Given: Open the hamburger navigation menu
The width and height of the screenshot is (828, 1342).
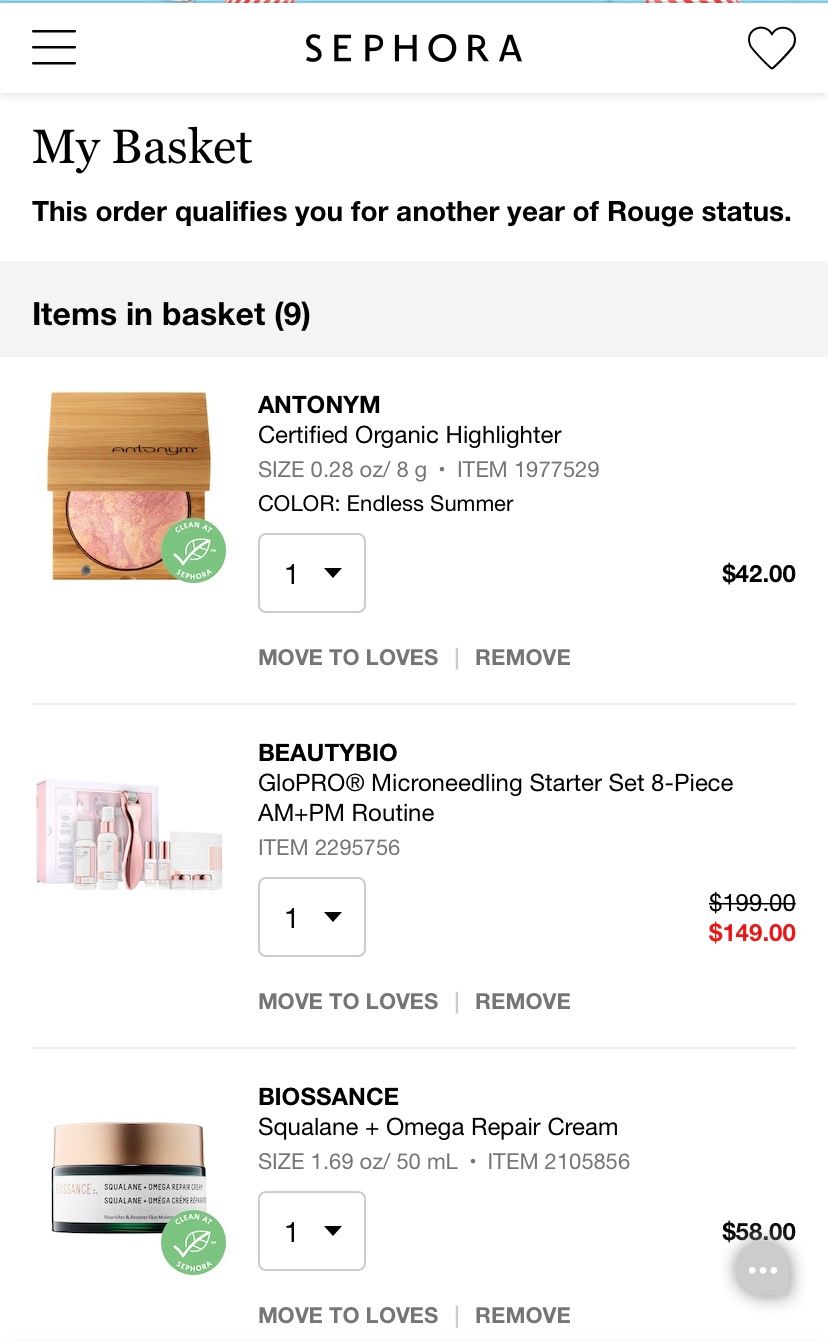Looking at the screenshot, I should tap(53, 47).
